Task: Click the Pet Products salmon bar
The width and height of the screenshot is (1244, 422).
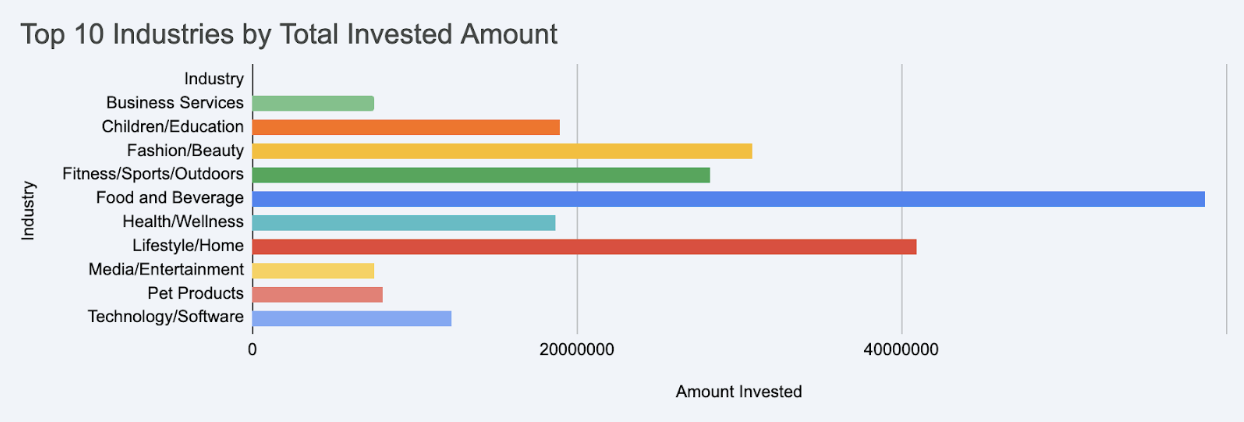Action: pyautogui.click(x=317, y=294)
